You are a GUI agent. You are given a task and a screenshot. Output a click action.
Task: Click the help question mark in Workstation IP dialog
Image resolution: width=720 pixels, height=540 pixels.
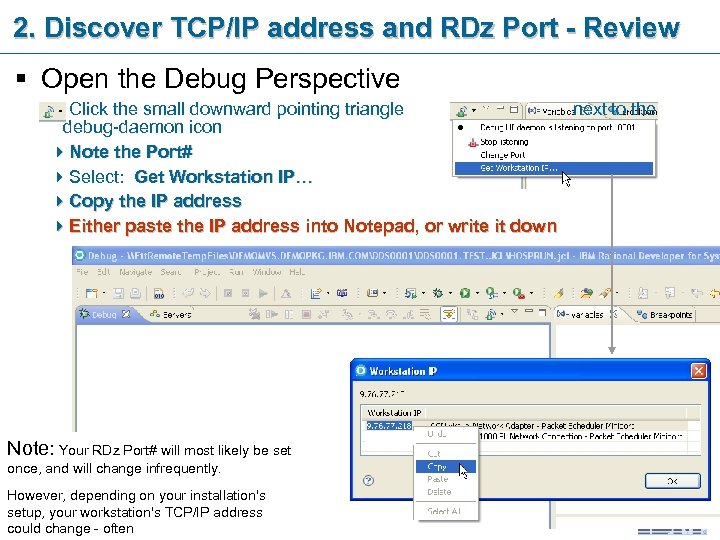(368, 481)
